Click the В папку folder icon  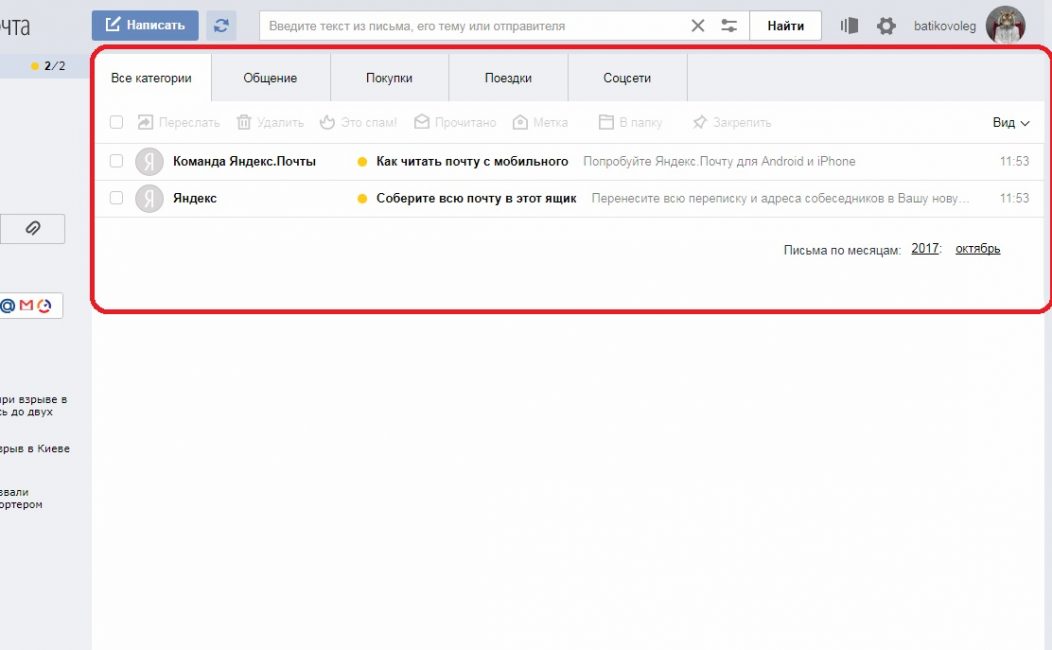606,122
